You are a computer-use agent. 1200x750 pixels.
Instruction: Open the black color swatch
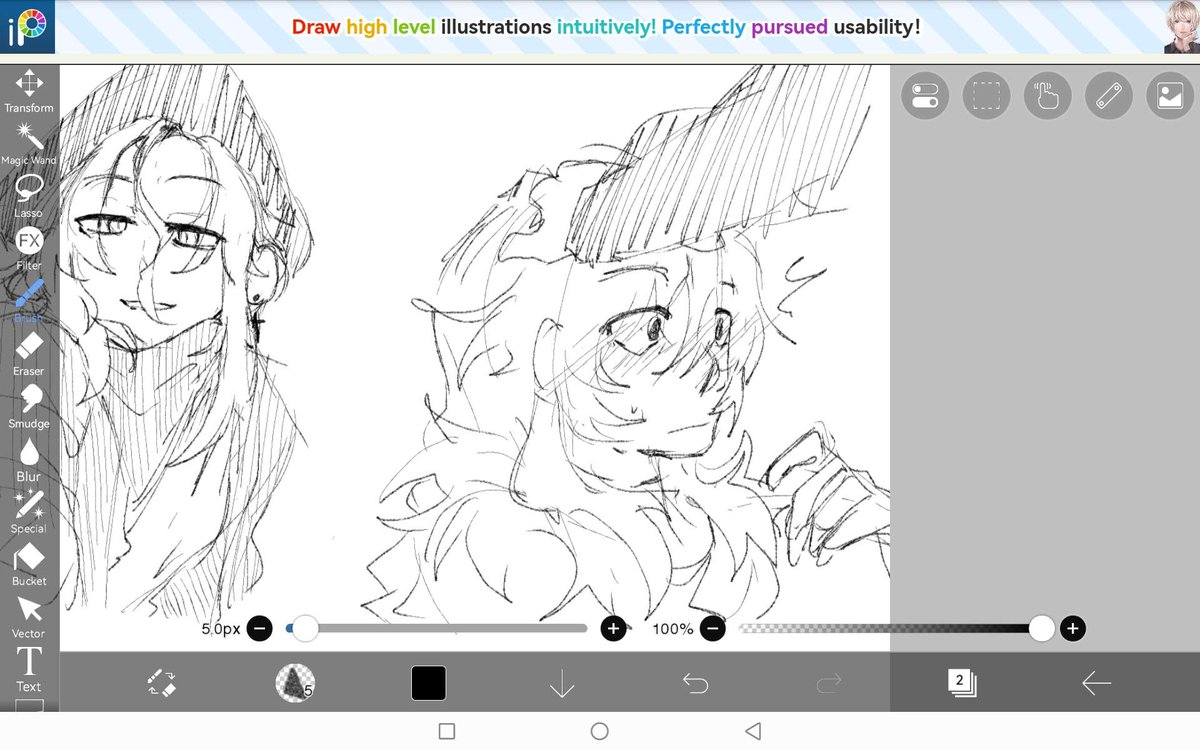[429, 683]
